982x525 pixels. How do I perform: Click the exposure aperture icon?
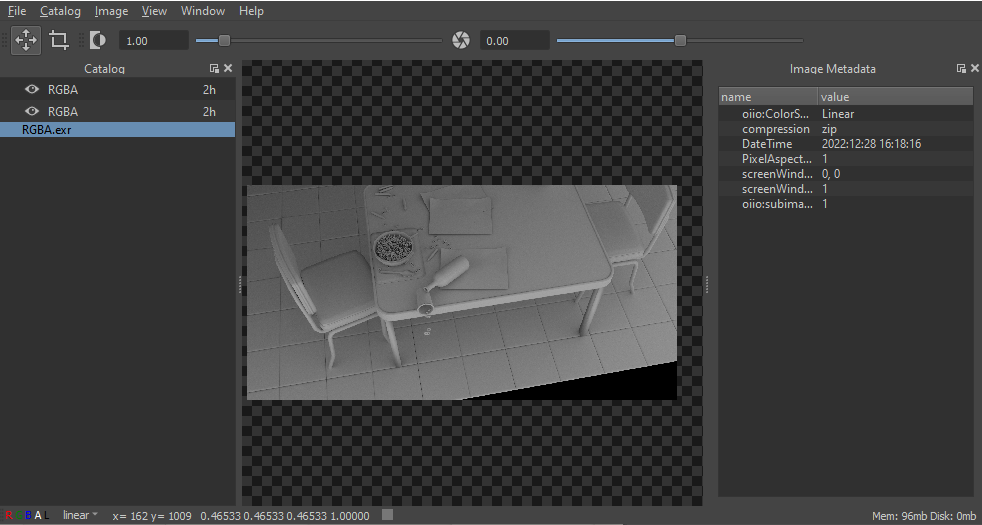tap(461, 41)
